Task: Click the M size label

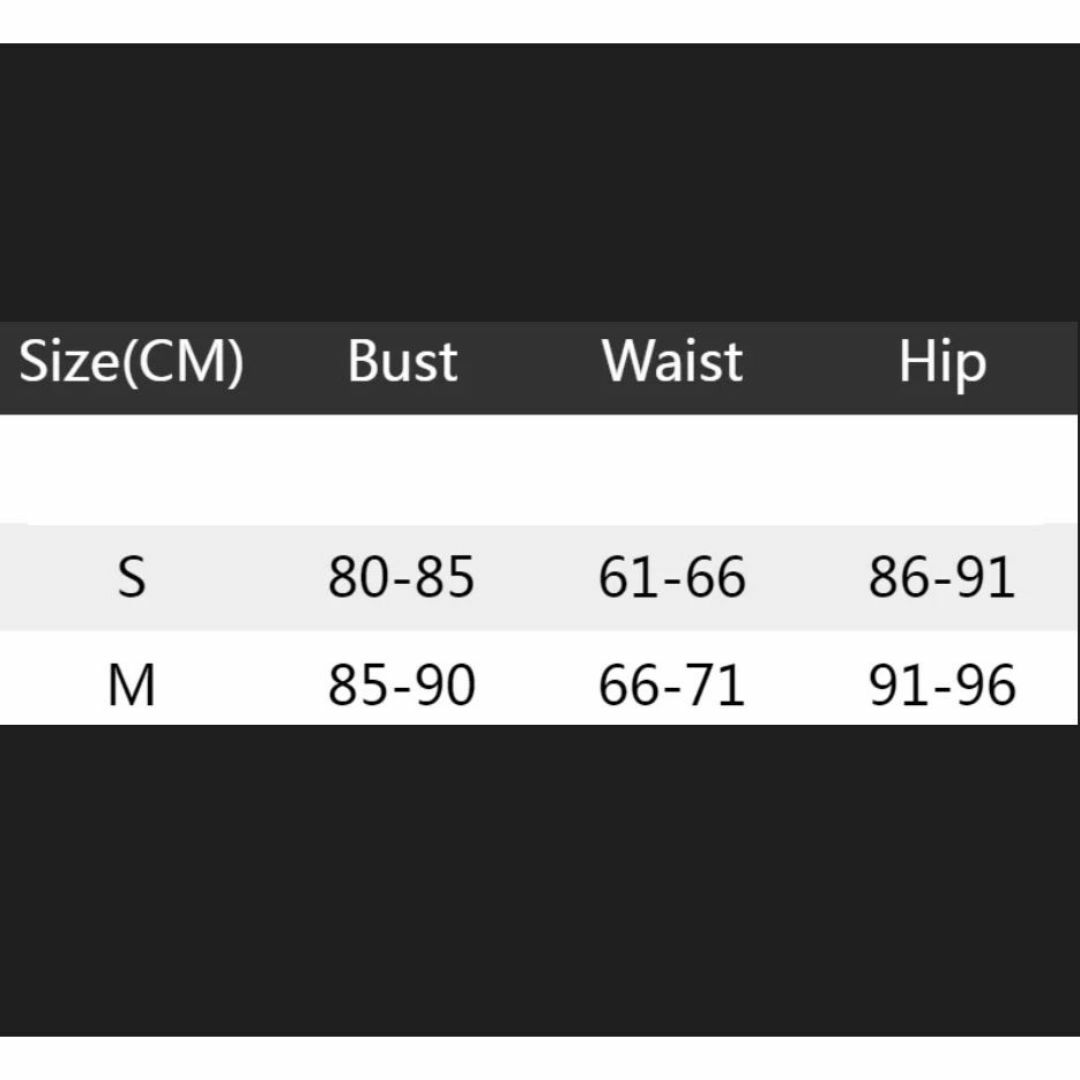Action: tap(132, 685)
